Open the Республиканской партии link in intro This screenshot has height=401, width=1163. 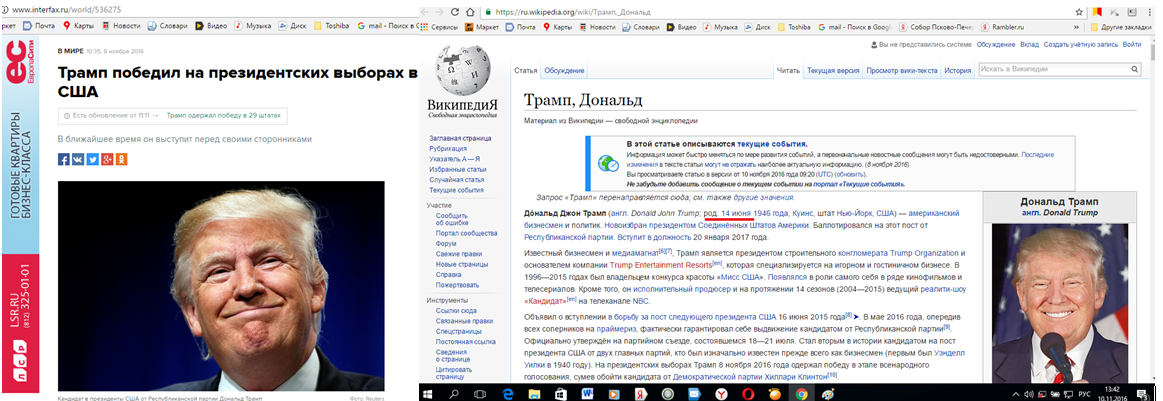(x=569, y=237)
